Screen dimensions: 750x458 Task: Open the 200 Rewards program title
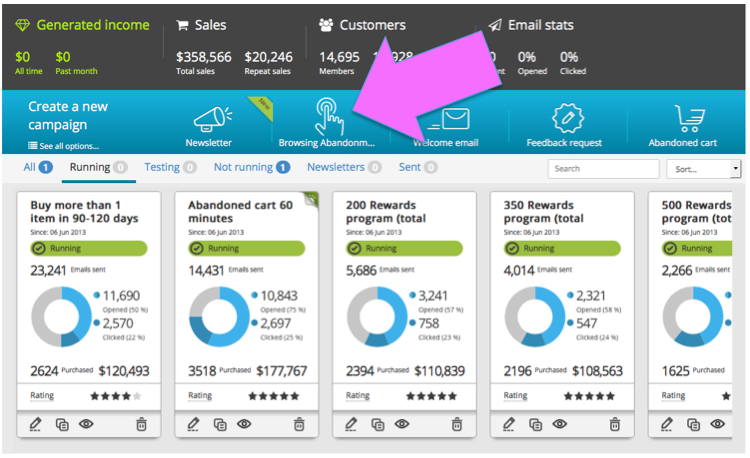(386, 212)
